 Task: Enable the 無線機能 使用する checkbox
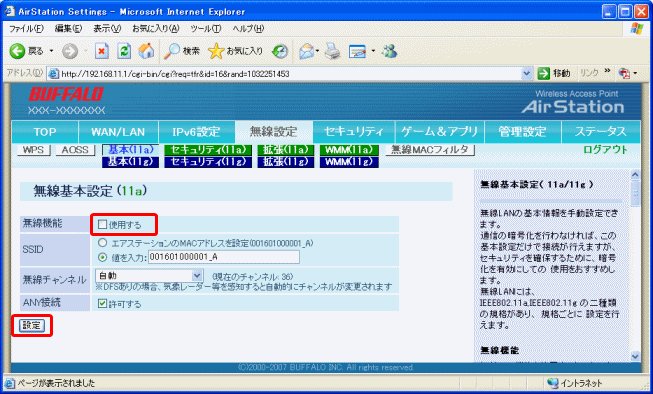coord(102,224)
